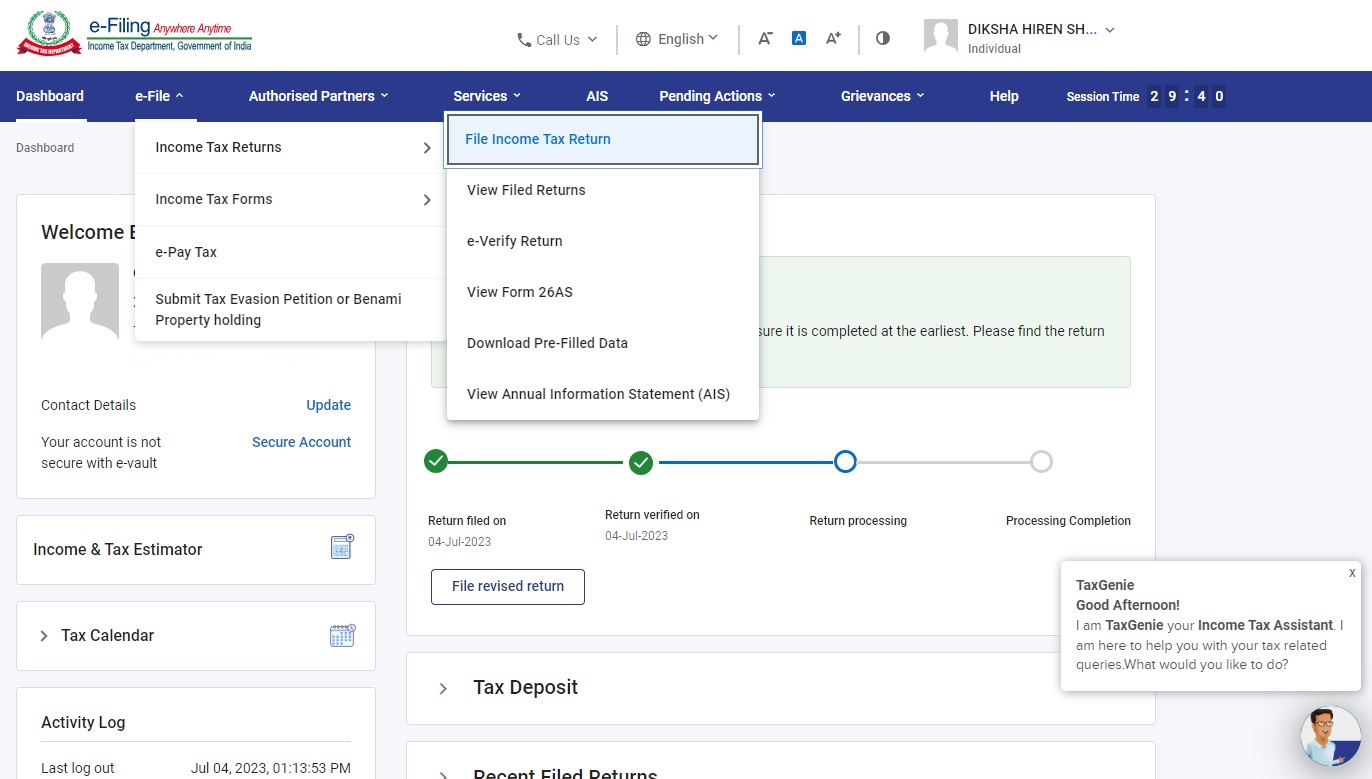Collapse the TaxGenie greeting popup
Screen dimensions: 1372x779
1351,573
